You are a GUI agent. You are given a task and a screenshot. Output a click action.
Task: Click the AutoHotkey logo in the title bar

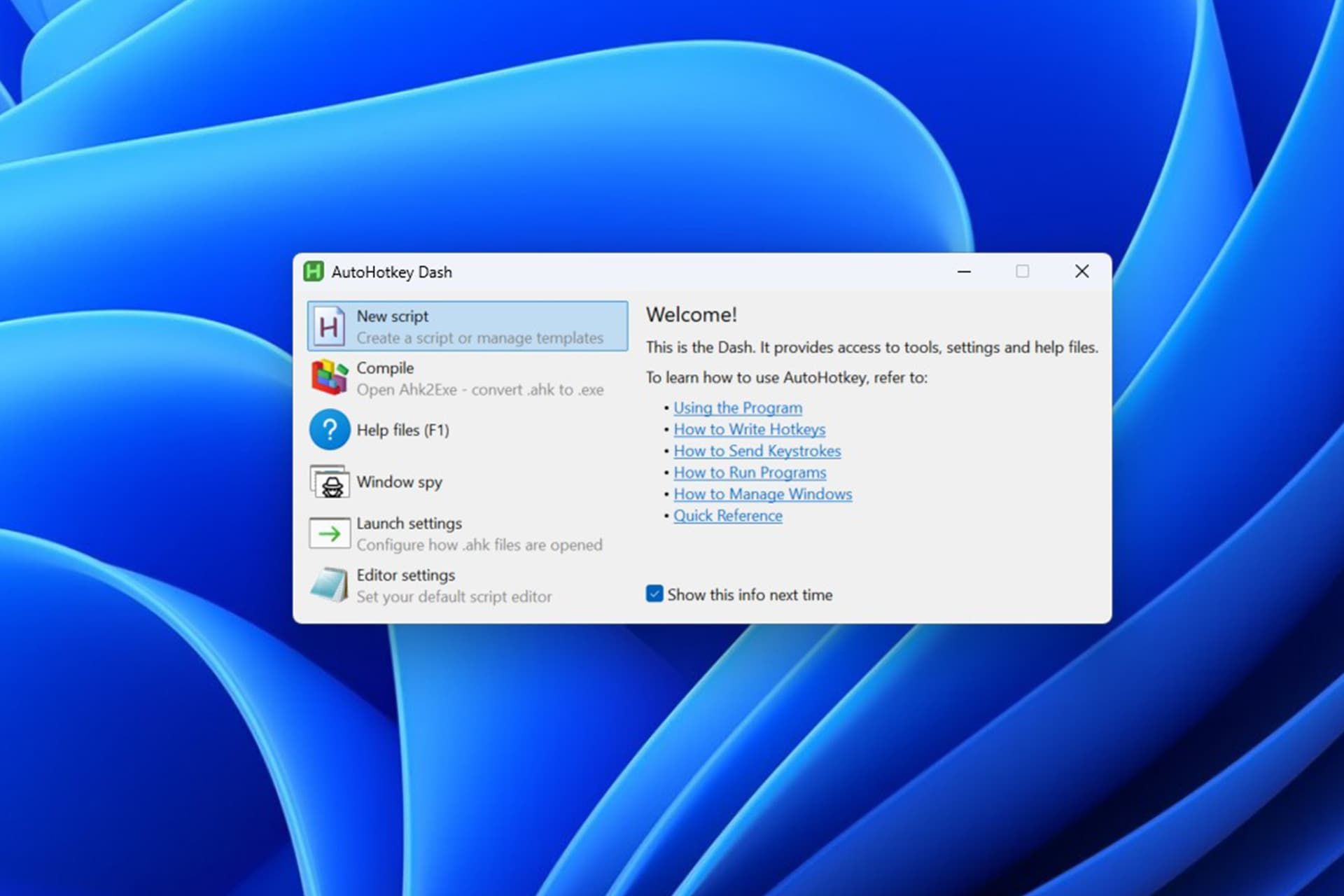(x=314, y=272)
